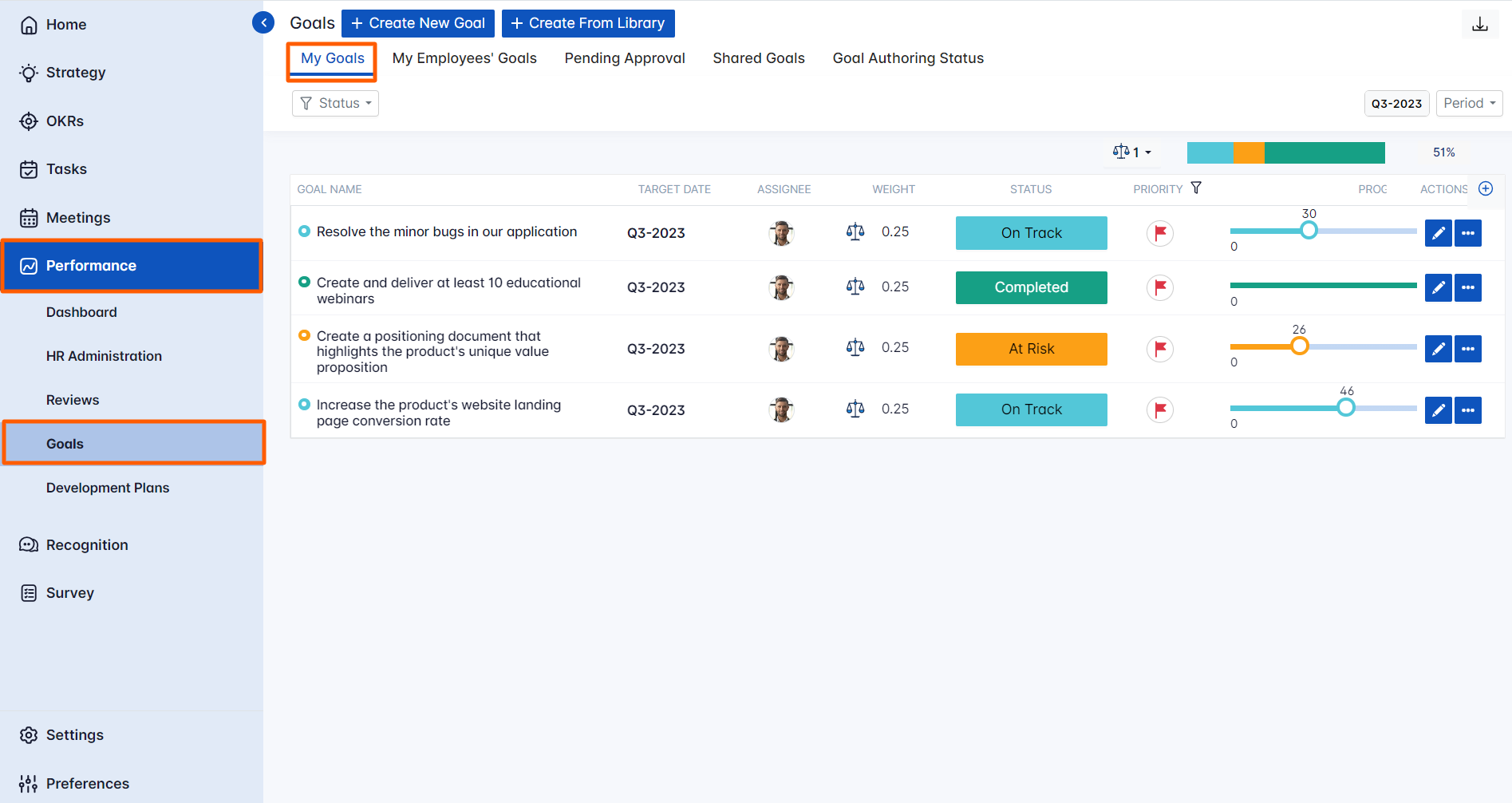Click the Create New Goal button
This screenshot has height=803, width=1512.
coord(418,23)
